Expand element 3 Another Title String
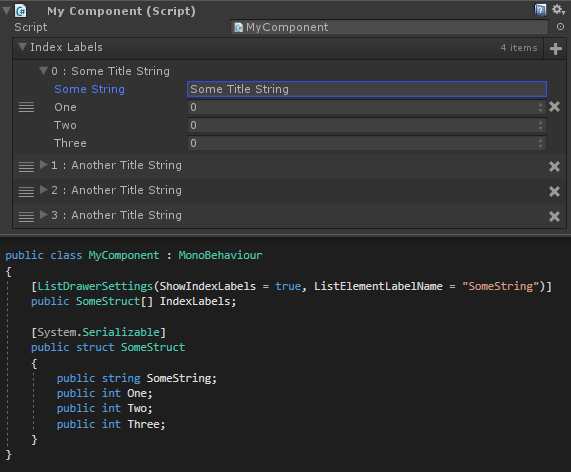The image size is (571, 472). tap(44, 215)
